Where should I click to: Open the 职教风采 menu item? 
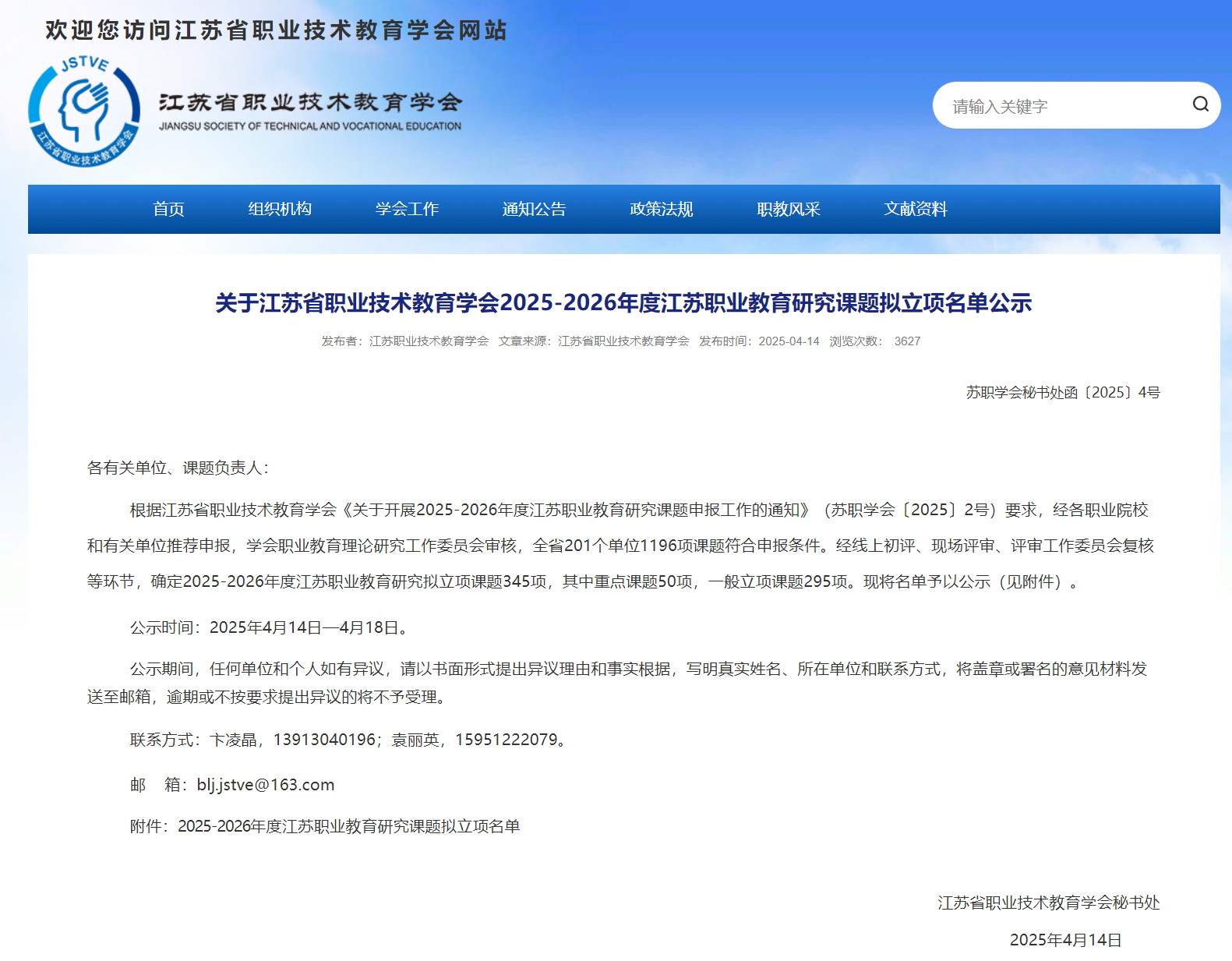(x=788, y=209)
